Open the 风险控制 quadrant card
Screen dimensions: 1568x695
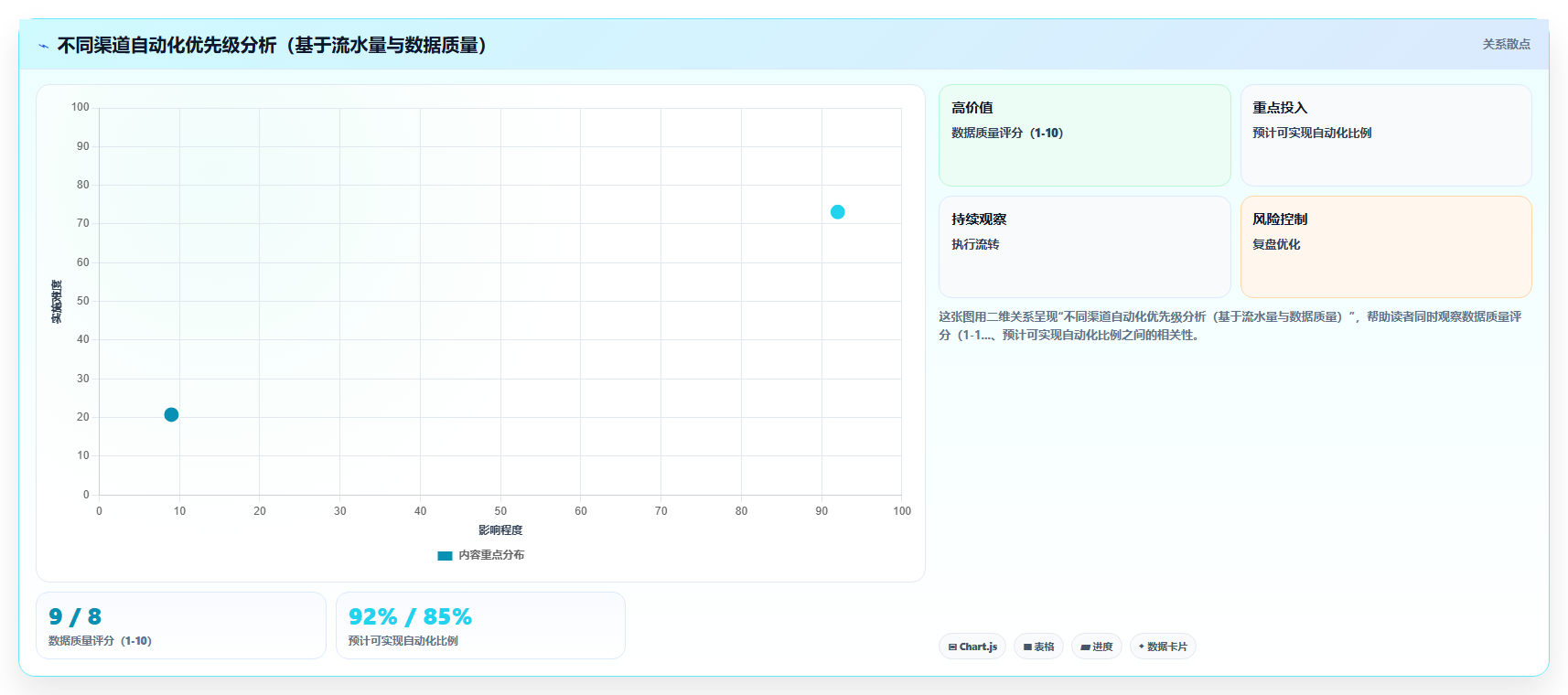click(1386, 247)
